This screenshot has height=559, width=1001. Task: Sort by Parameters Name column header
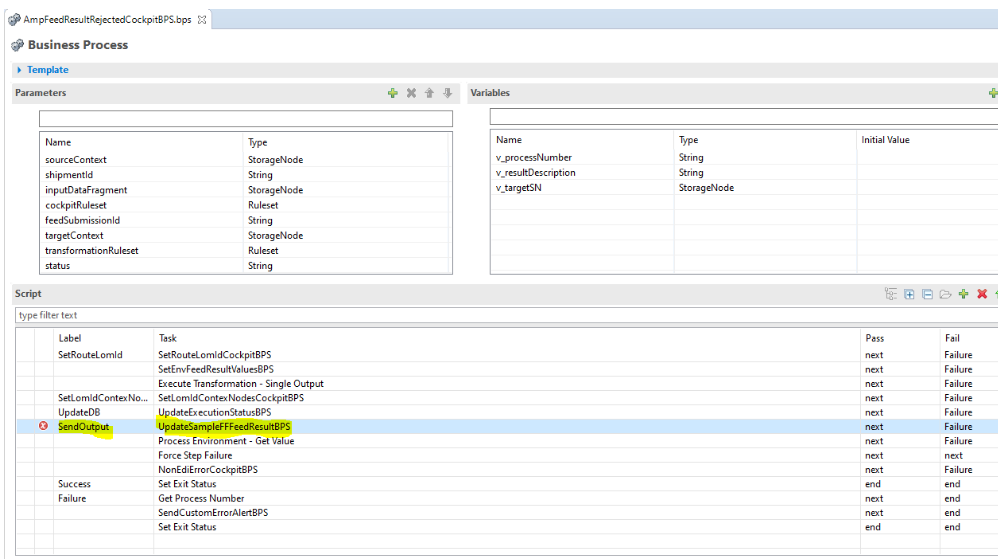click(x=58, y=142)
